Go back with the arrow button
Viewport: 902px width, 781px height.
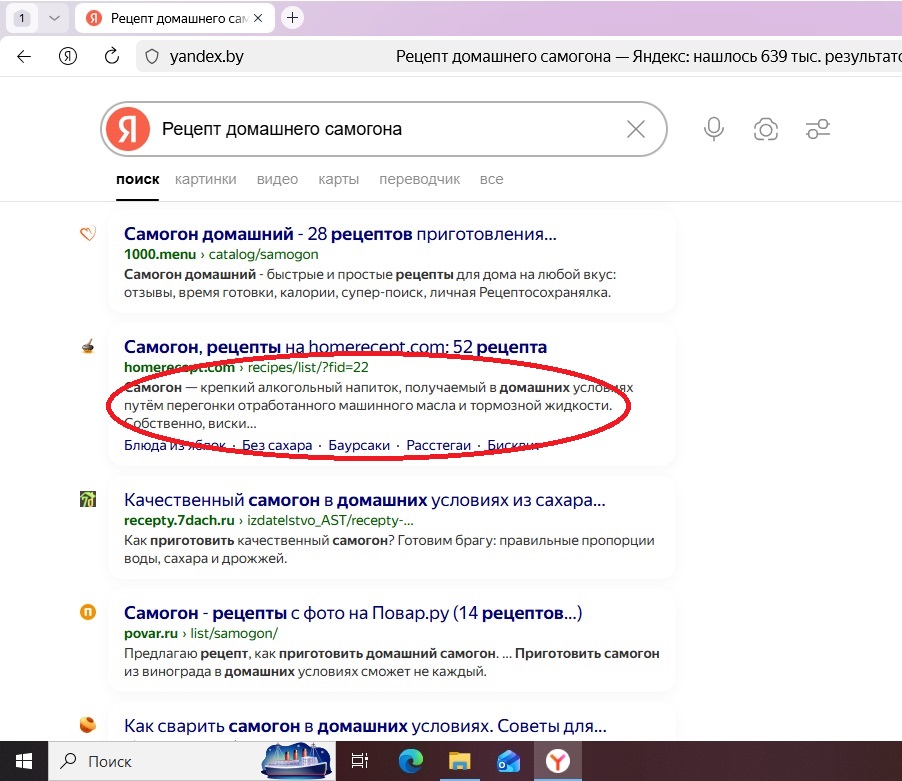point(24,56)
